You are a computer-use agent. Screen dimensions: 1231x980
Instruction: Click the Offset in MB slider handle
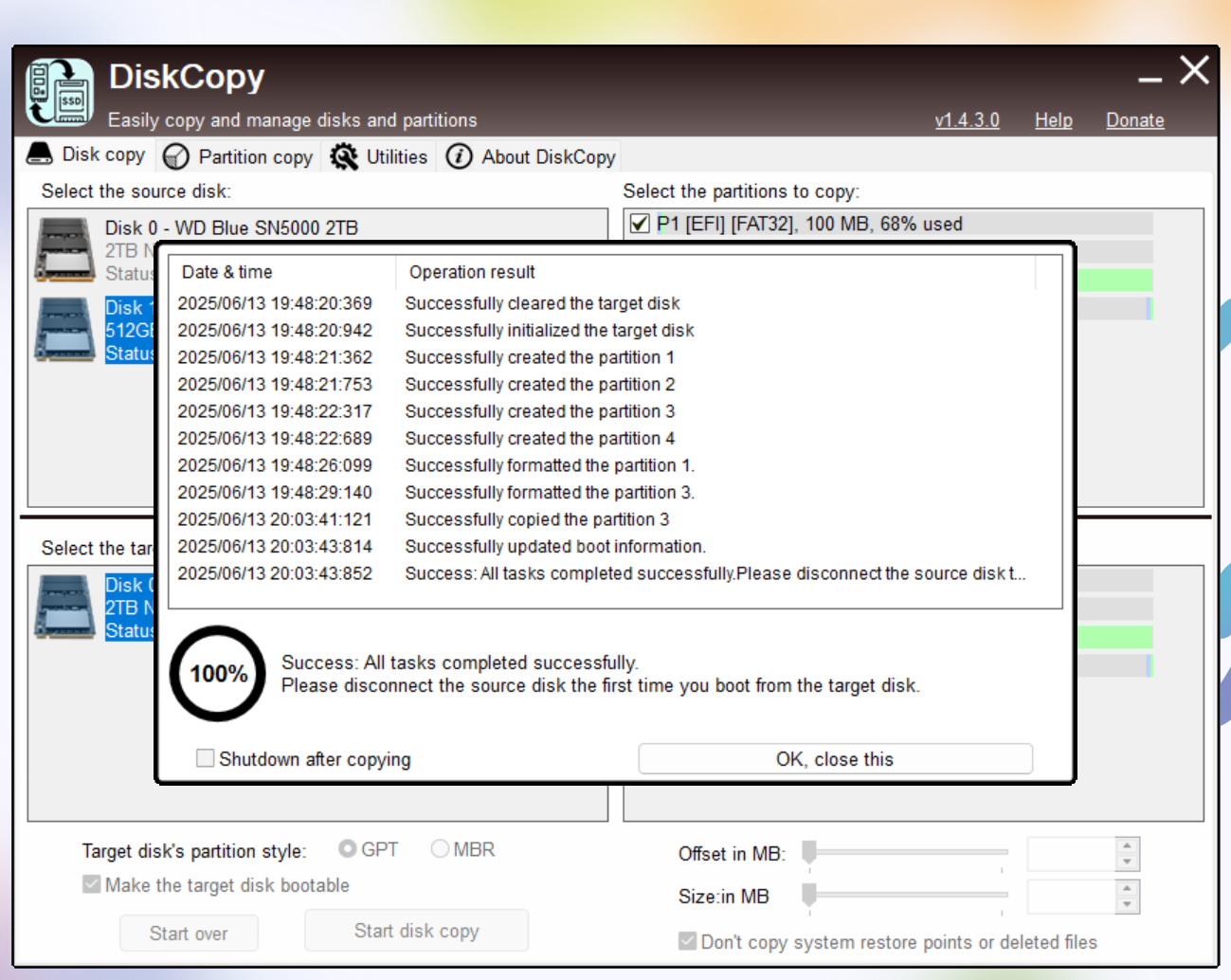click(809, 852)
